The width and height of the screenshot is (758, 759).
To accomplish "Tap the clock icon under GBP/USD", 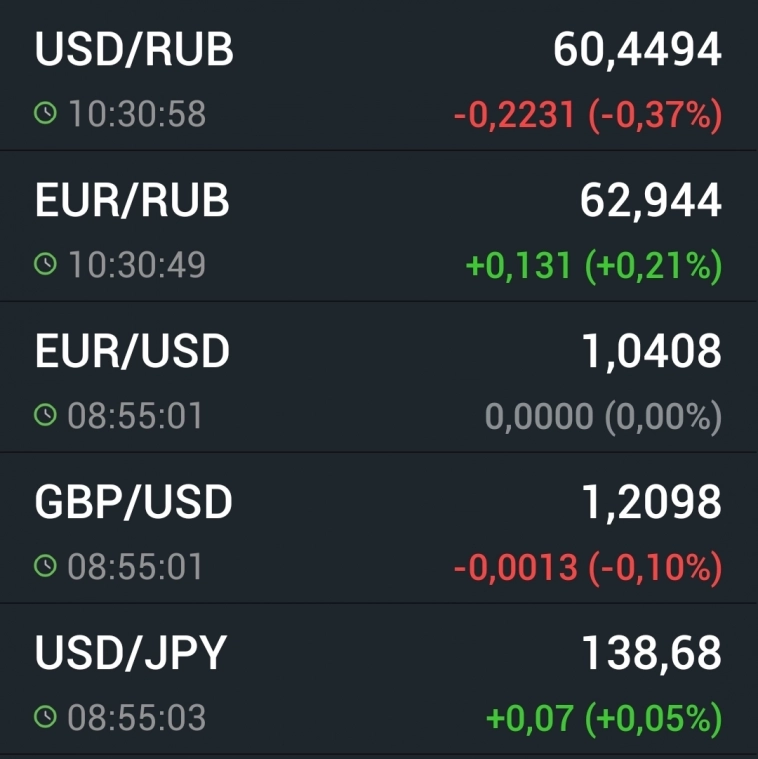I will (x=46, y=567).
